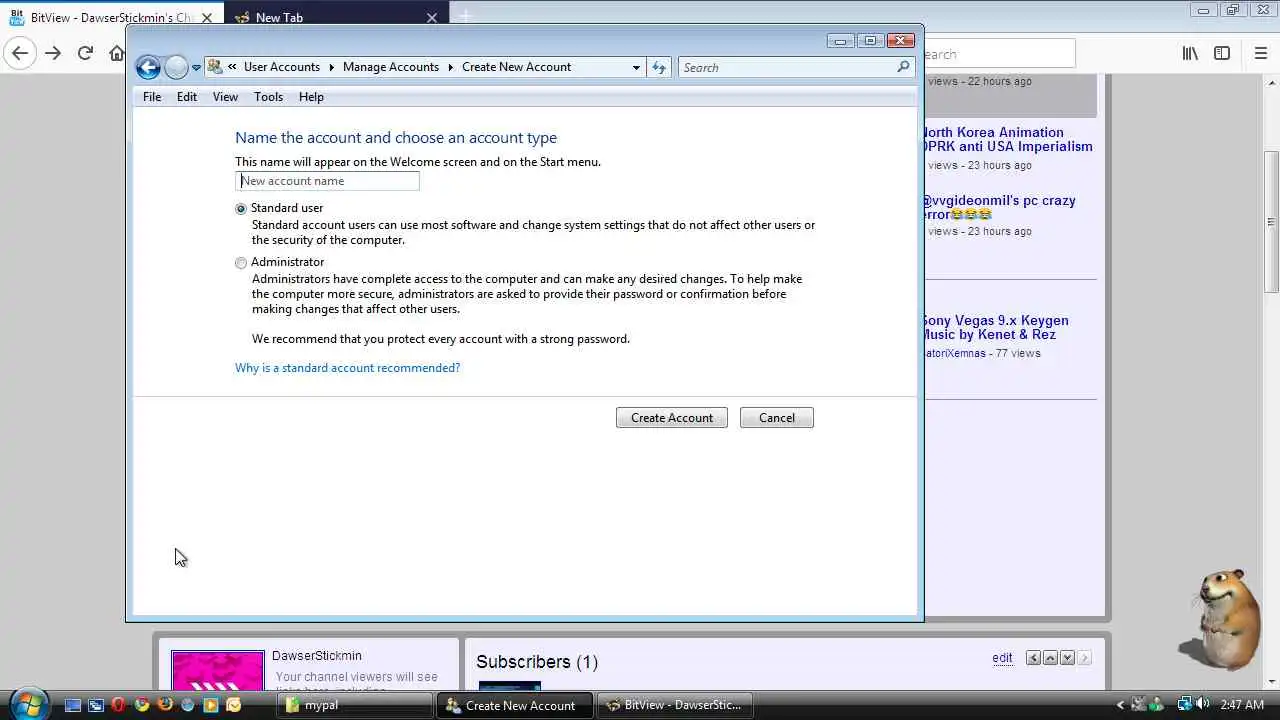1280x720 pixels.
Task: Click the Create Account button
Action: coord(672,418)
